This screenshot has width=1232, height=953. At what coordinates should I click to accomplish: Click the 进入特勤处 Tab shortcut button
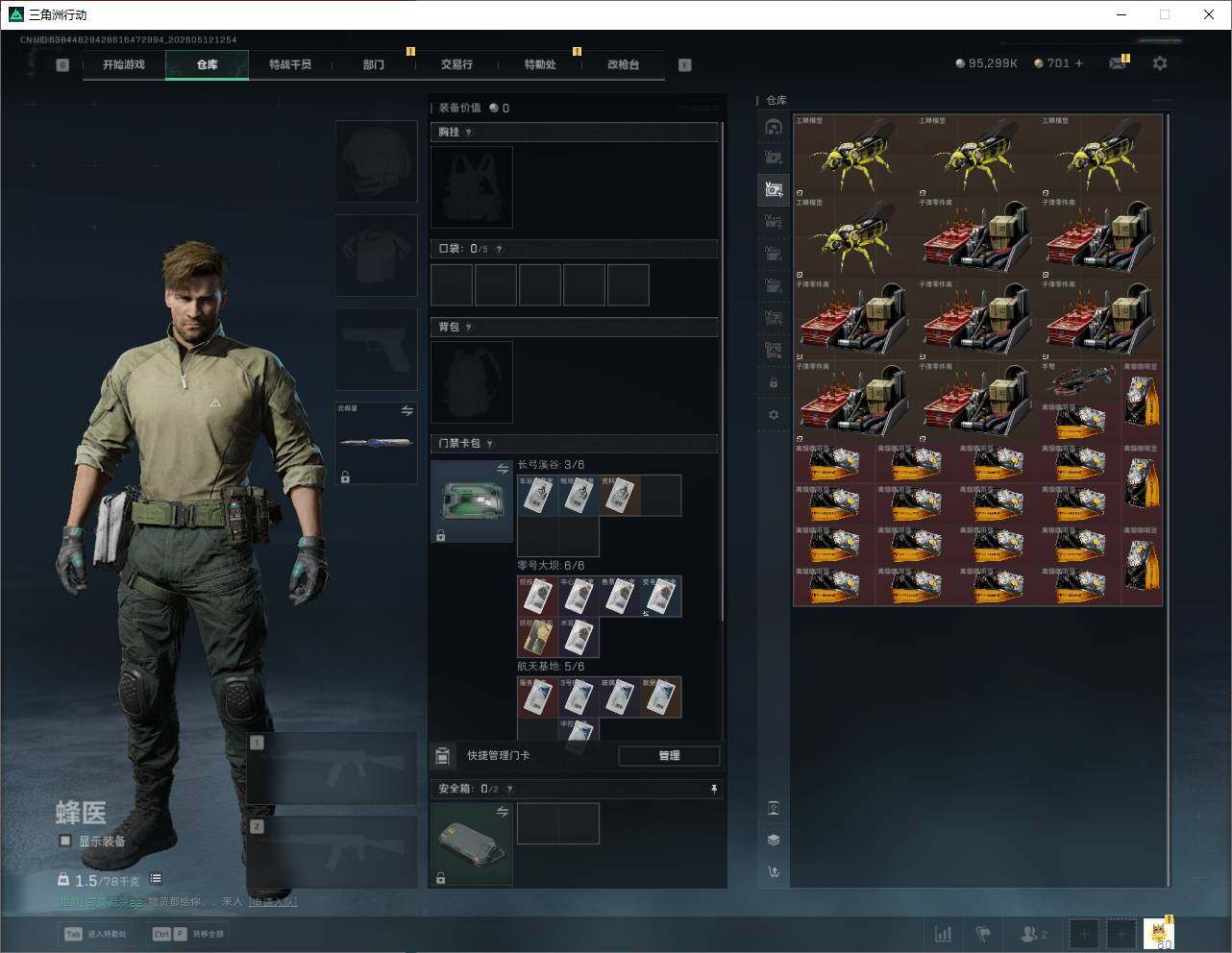(x=97, y=934)
